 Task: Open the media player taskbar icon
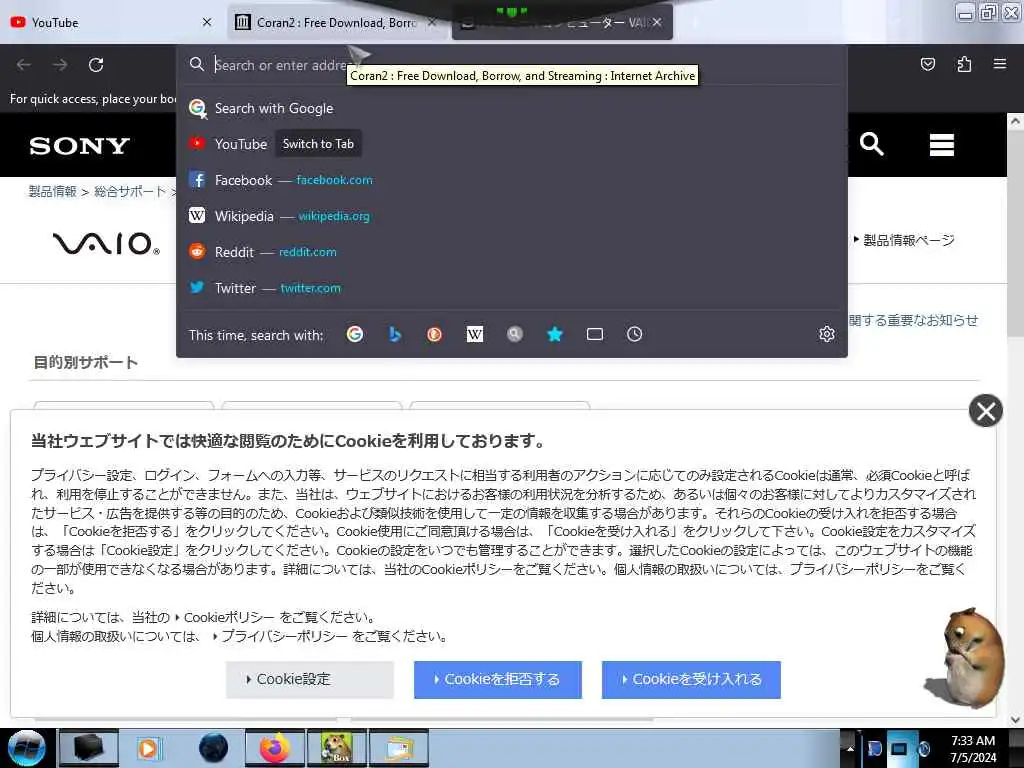tap(148, 748)
